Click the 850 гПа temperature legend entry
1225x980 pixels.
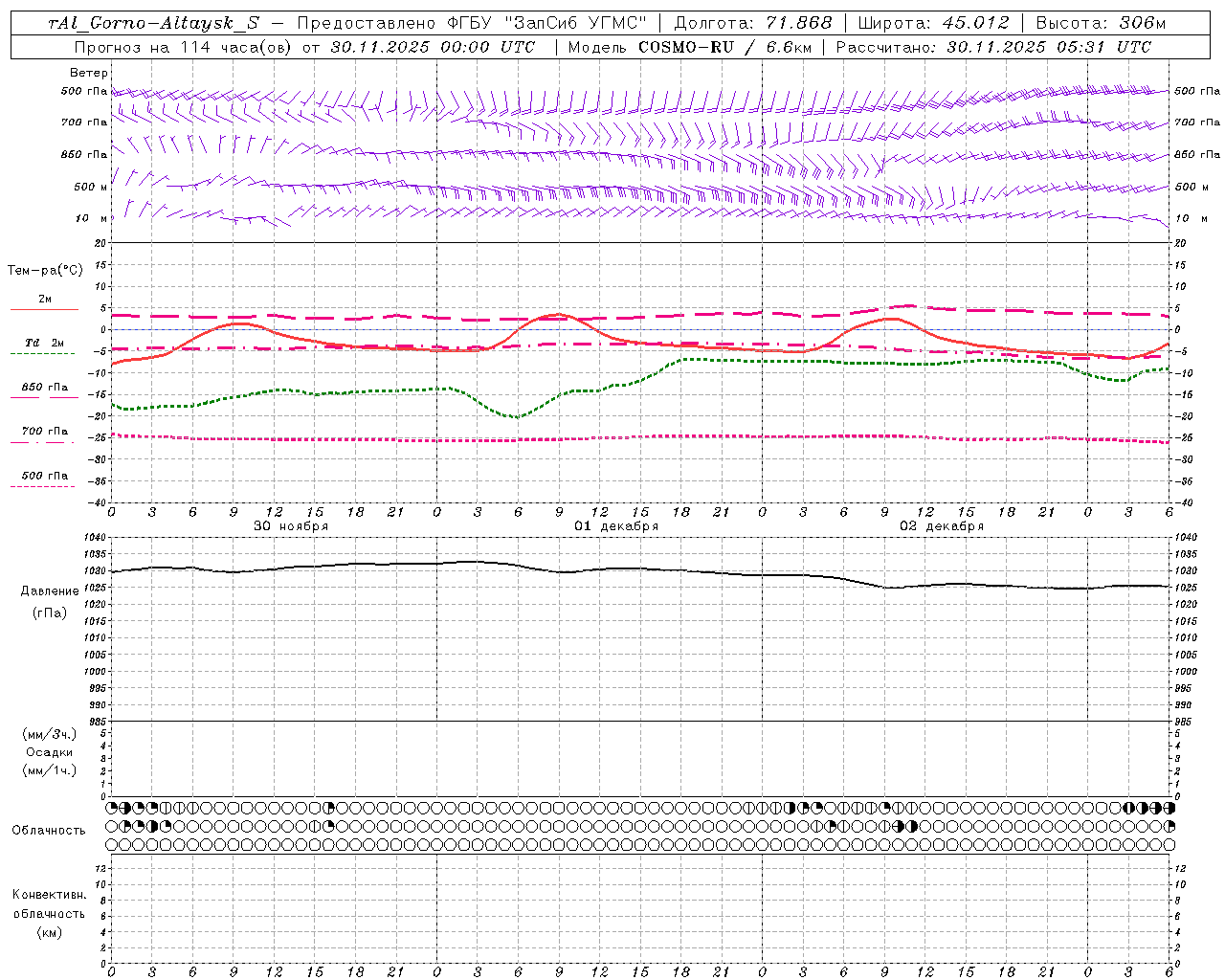[x=44, y=388]
